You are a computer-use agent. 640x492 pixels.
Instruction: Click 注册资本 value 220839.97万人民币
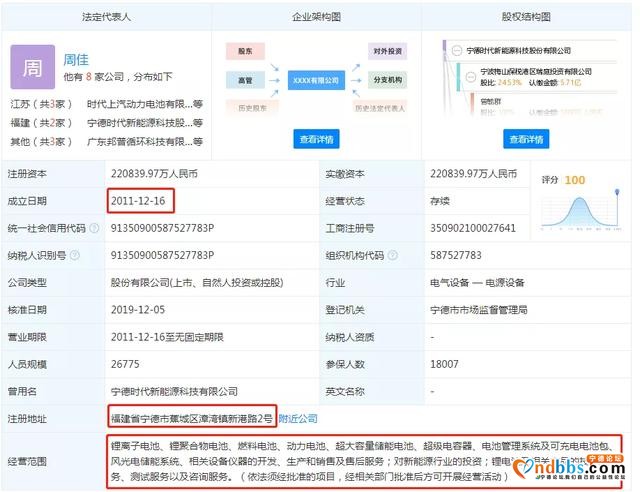pyautogui.click(x=154, y=174)
